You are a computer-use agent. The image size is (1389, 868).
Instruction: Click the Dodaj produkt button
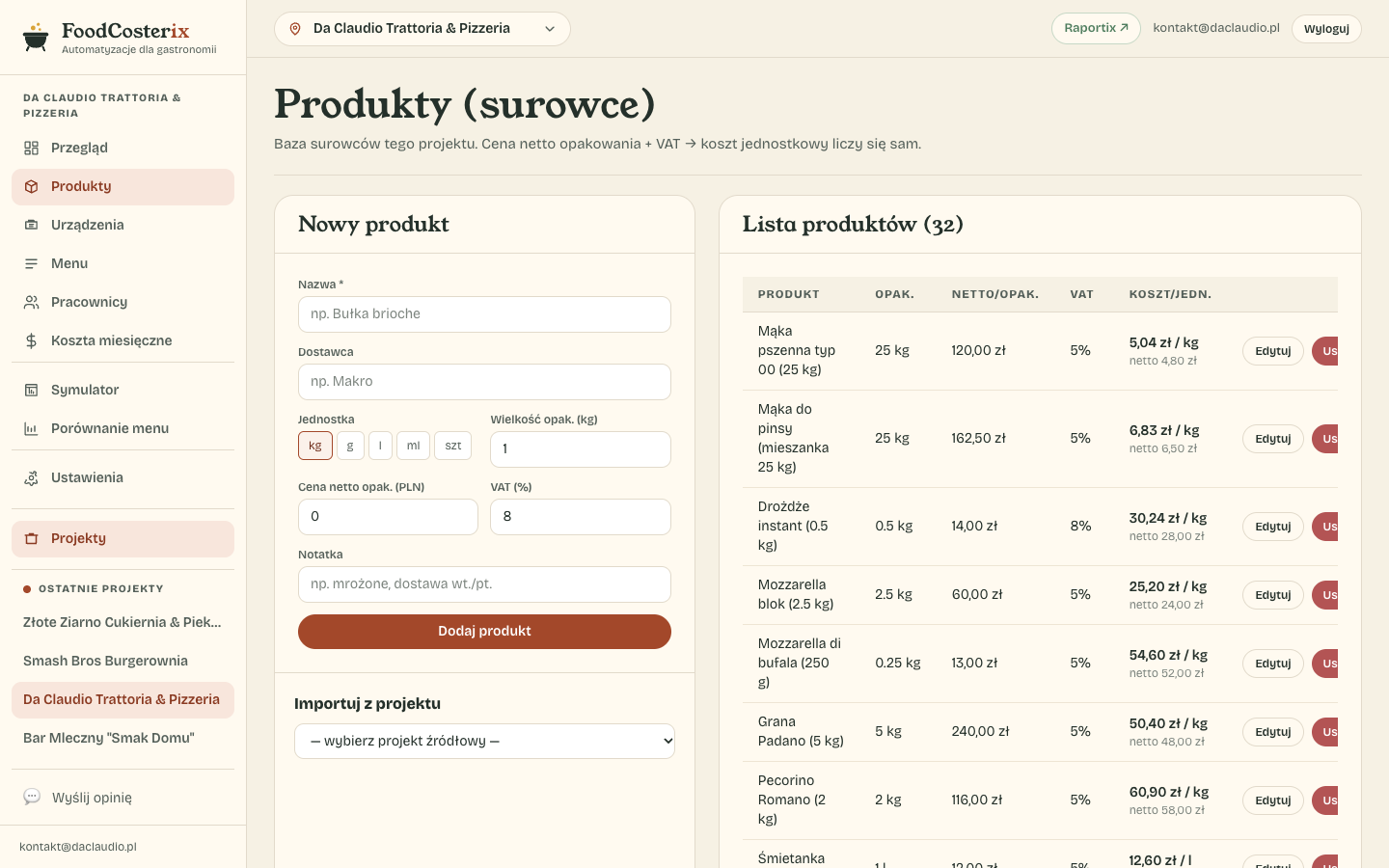[484, 631]
